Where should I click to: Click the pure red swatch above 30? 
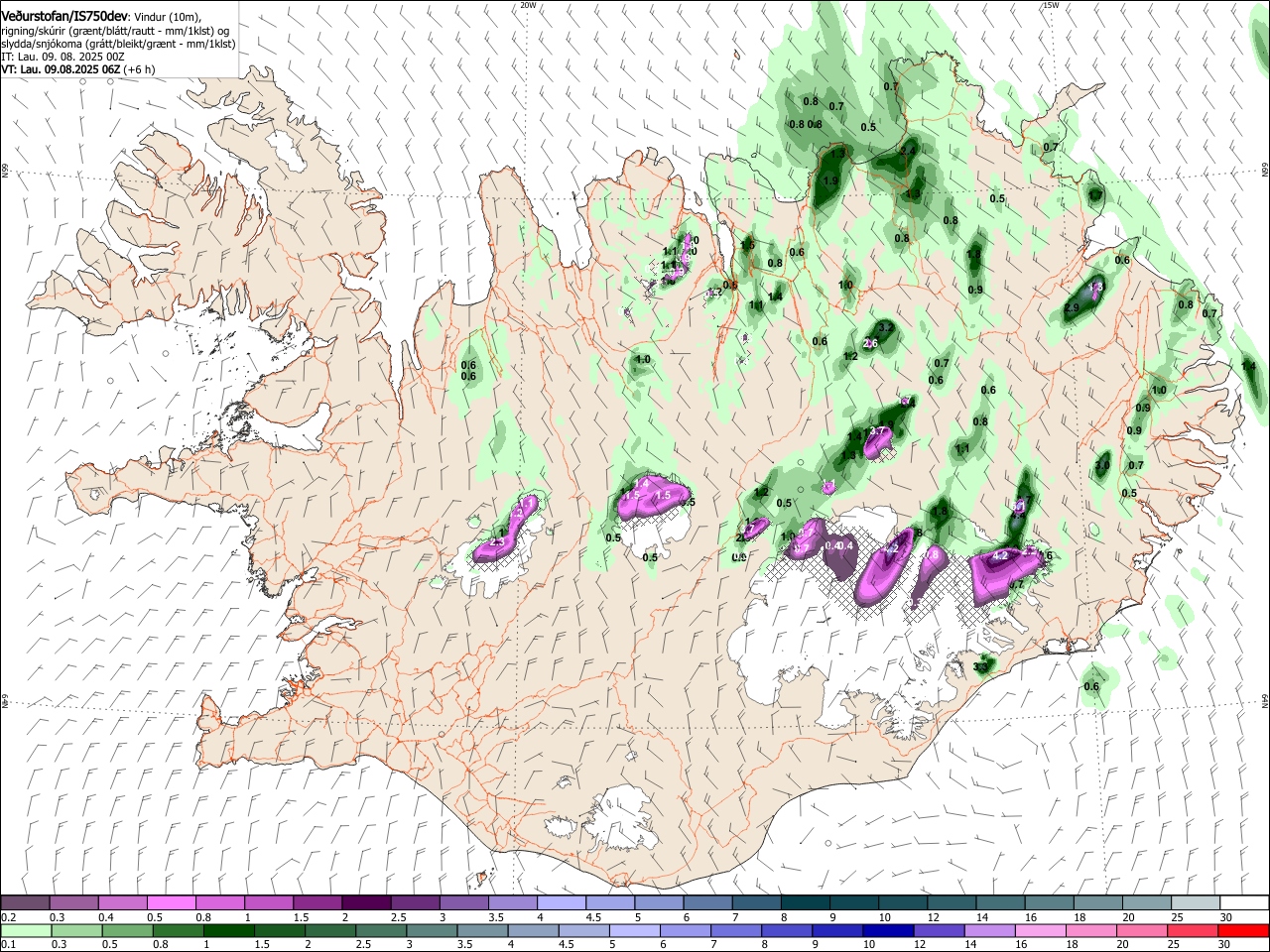tap(1244, 931)
